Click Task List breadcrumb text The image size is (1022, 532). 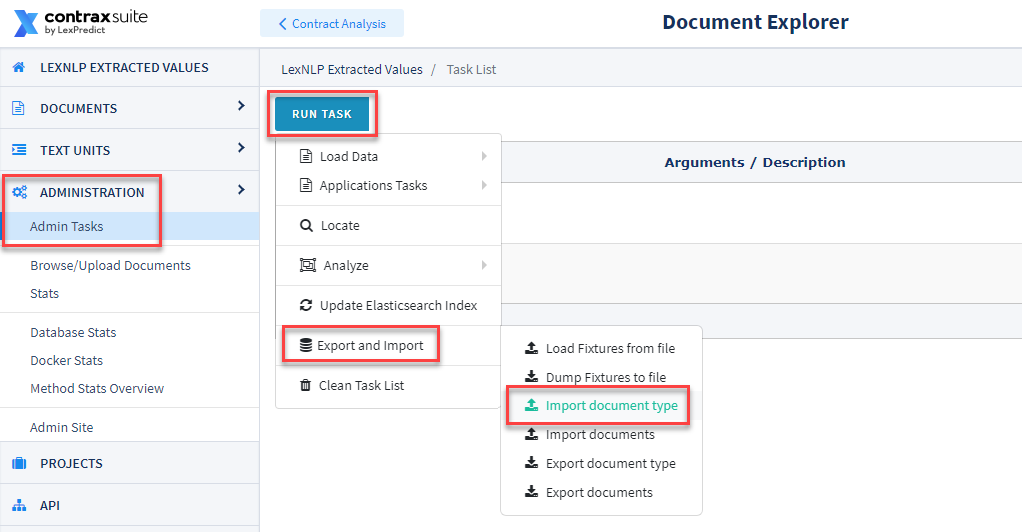click(471, 69)
